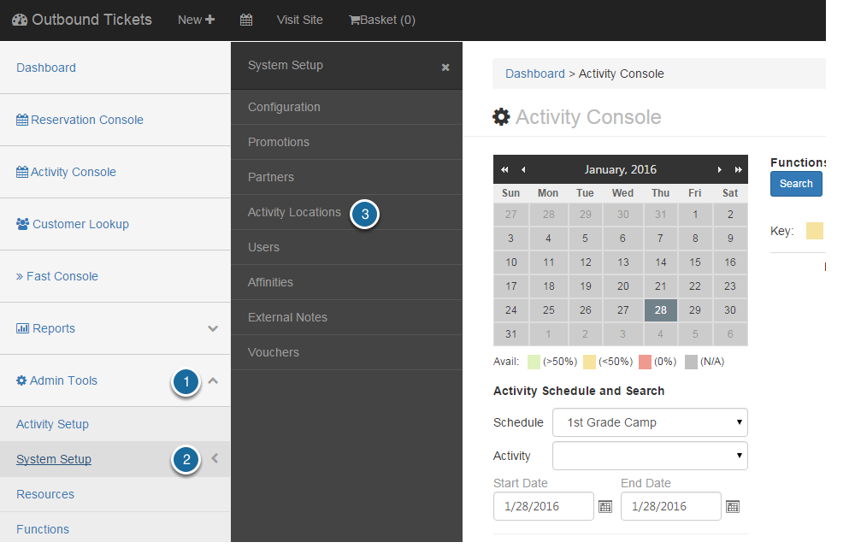This screenshot has width=855, height=554.
Task: Open Activity Console in sidebar
Action: [x=66, y=172]
